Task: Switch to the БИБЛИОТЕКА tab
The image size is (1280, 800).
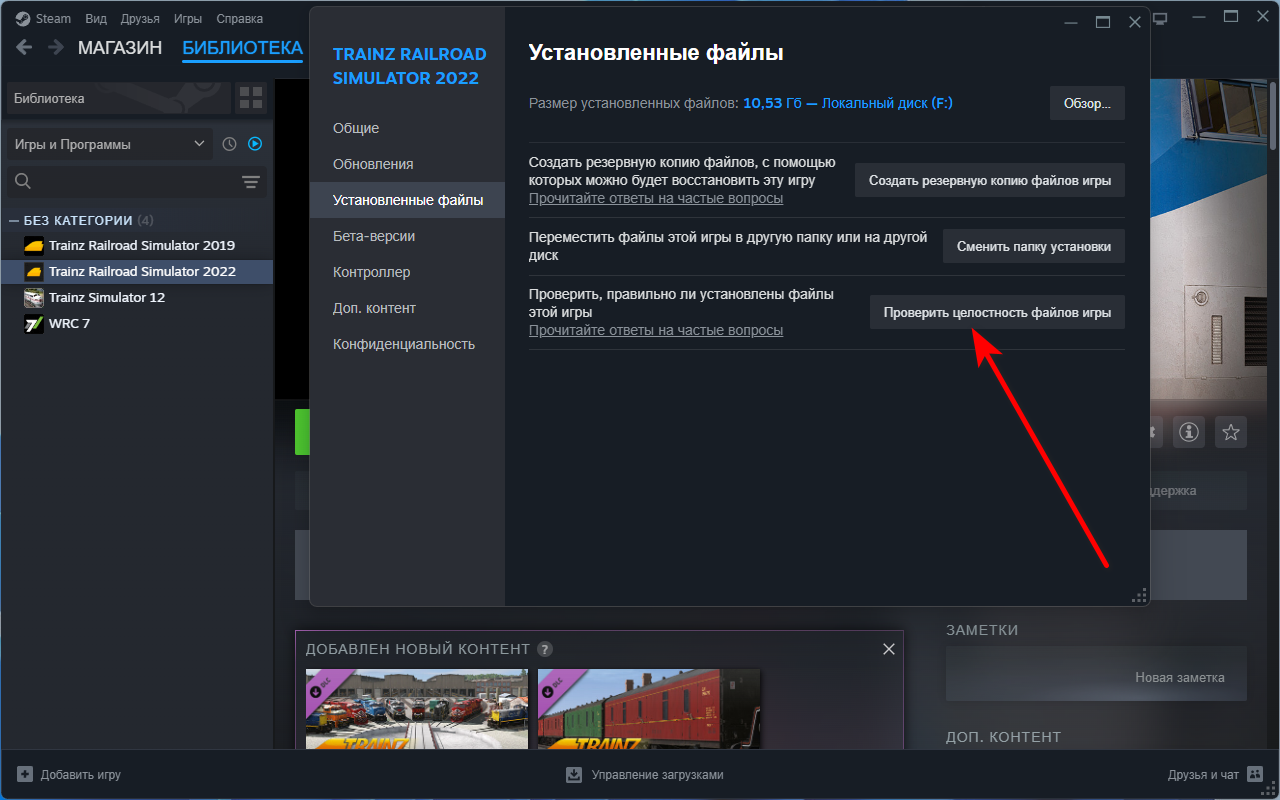Action: coord(242,48)
